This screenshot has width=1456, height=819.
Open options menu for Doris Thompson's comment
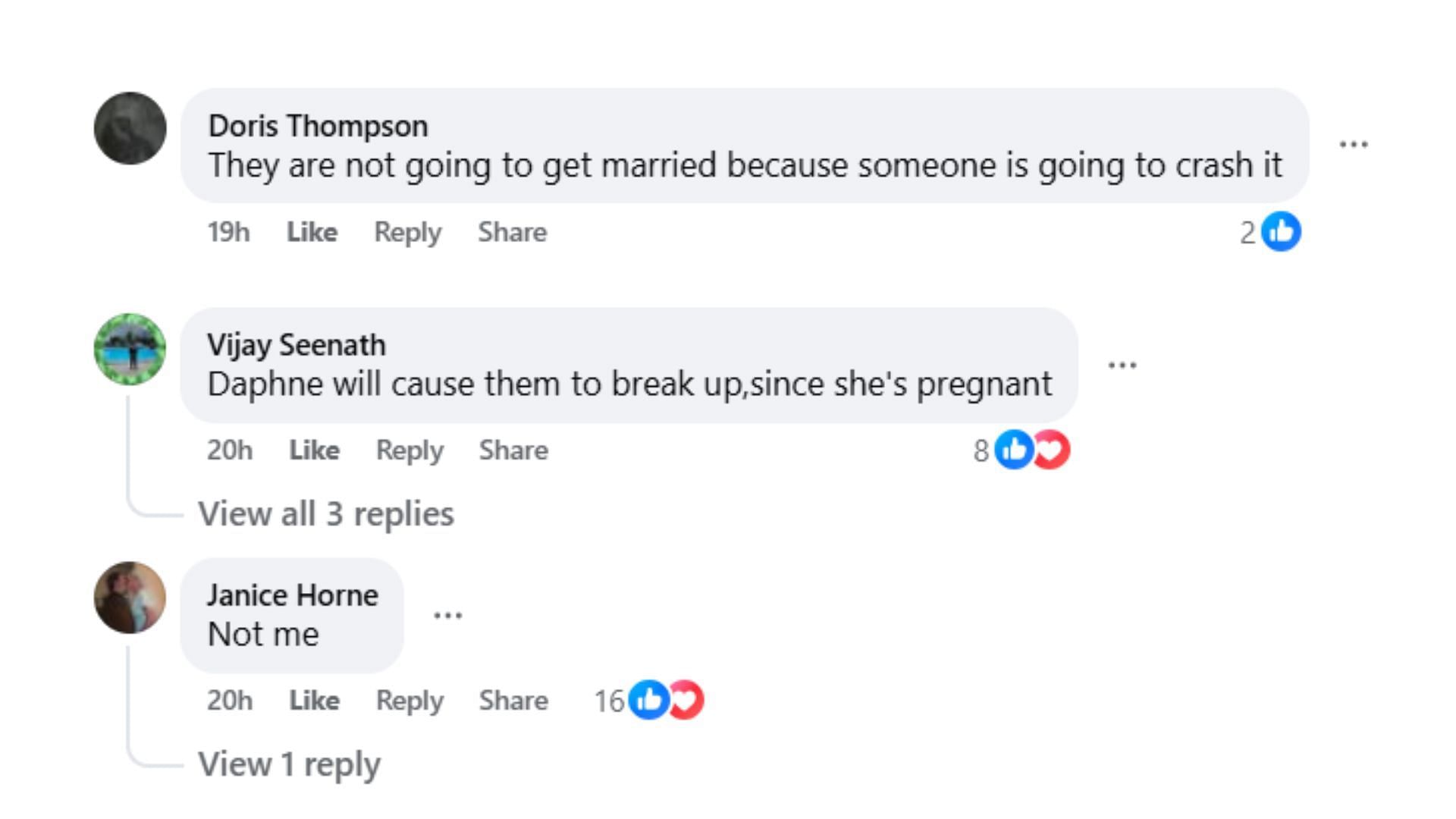1354,144
